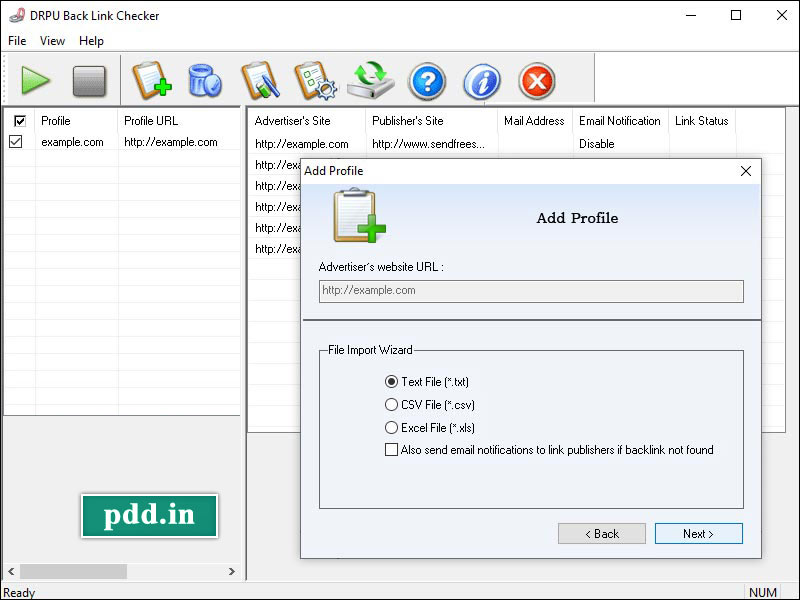Click the Next > button
Viewport: 800px width, 600px height.
(698, 534)
